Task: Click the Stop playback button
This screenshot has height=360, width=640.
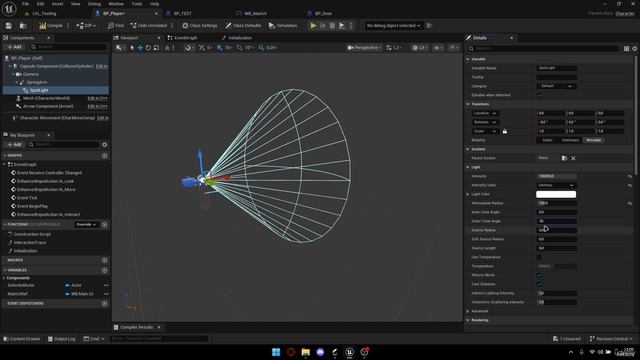Action: [x=332, y=26]
